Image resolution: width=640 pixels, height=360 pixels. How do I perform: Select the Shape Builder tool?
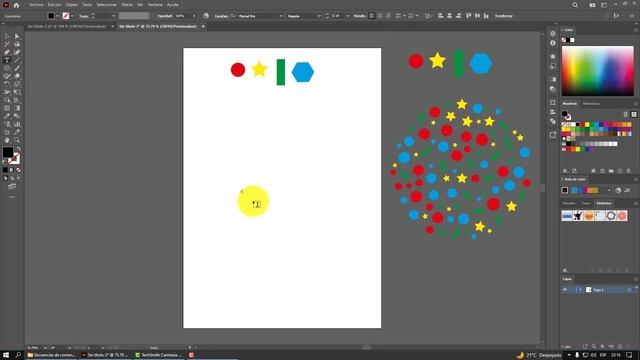pos(7,100)
